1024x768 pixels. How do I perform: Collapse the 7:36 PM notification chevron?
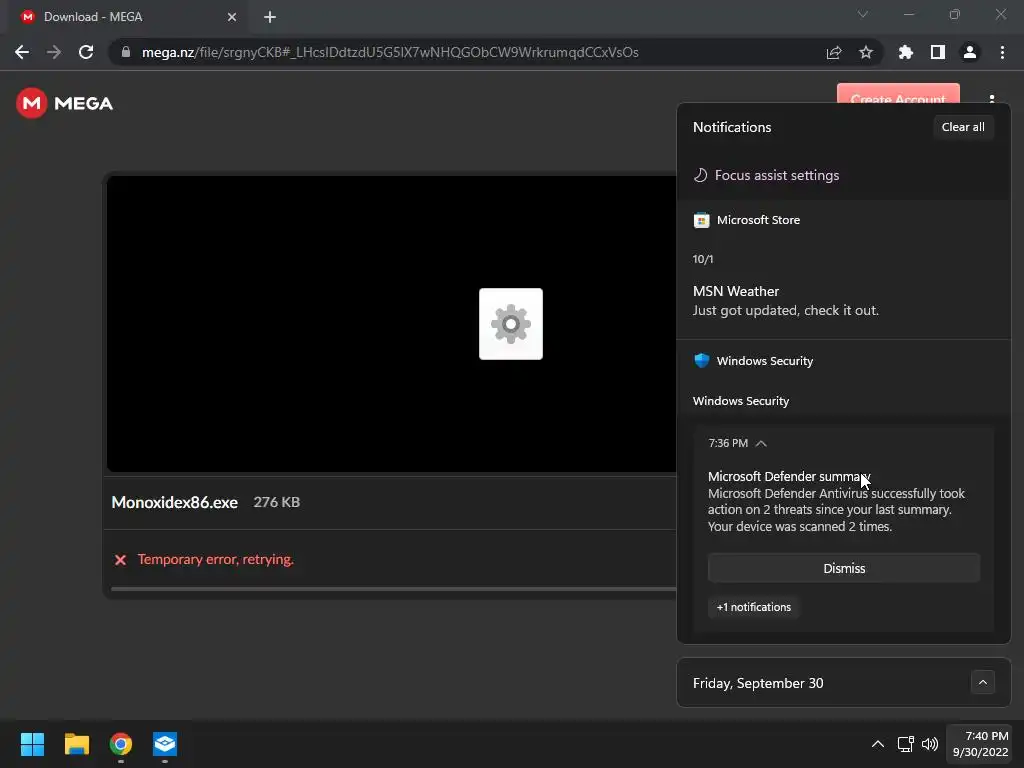[761, 443]
